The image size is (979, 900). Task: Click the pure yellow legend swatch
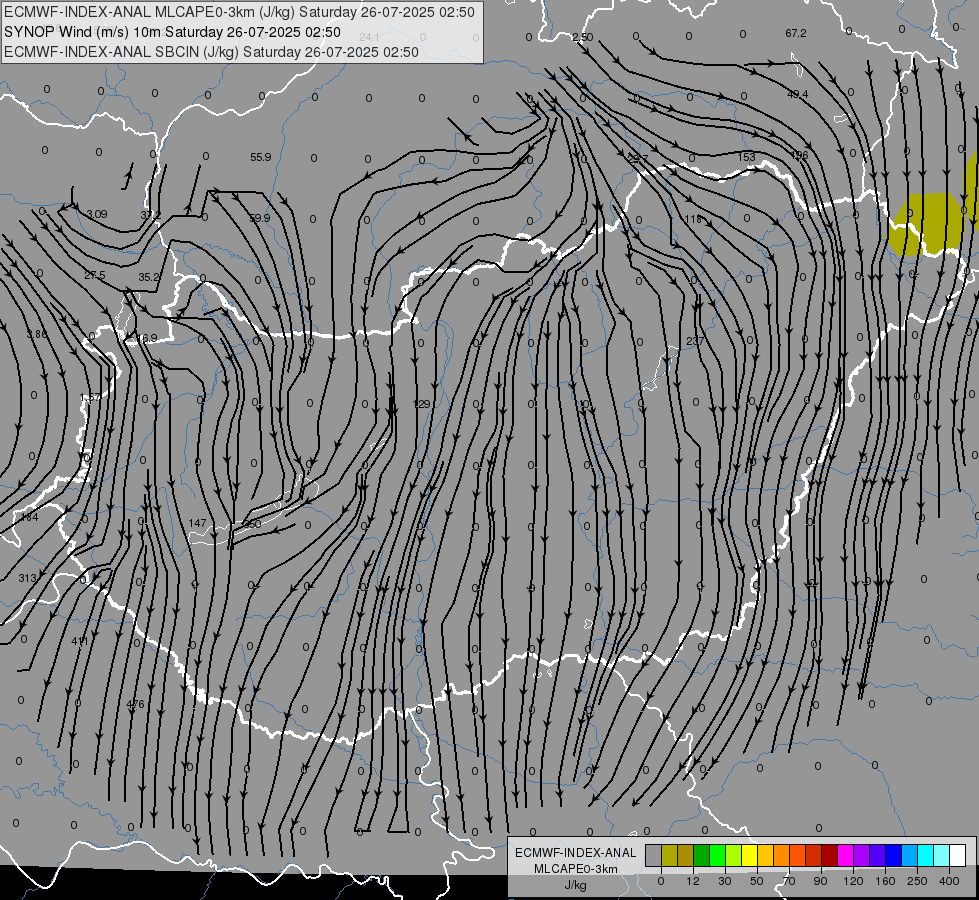coord(750,855)
